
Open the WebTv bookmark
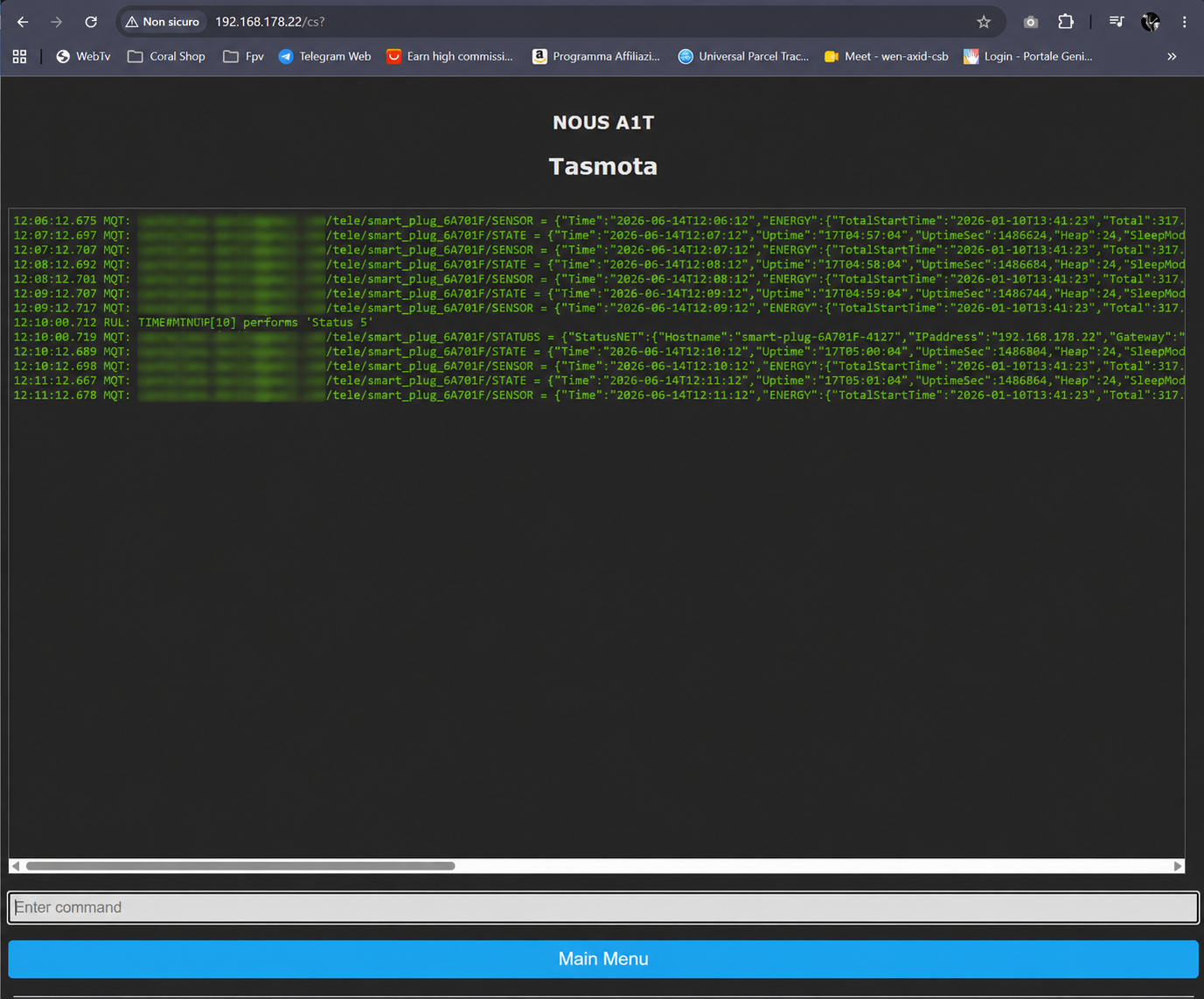[83, 56]
